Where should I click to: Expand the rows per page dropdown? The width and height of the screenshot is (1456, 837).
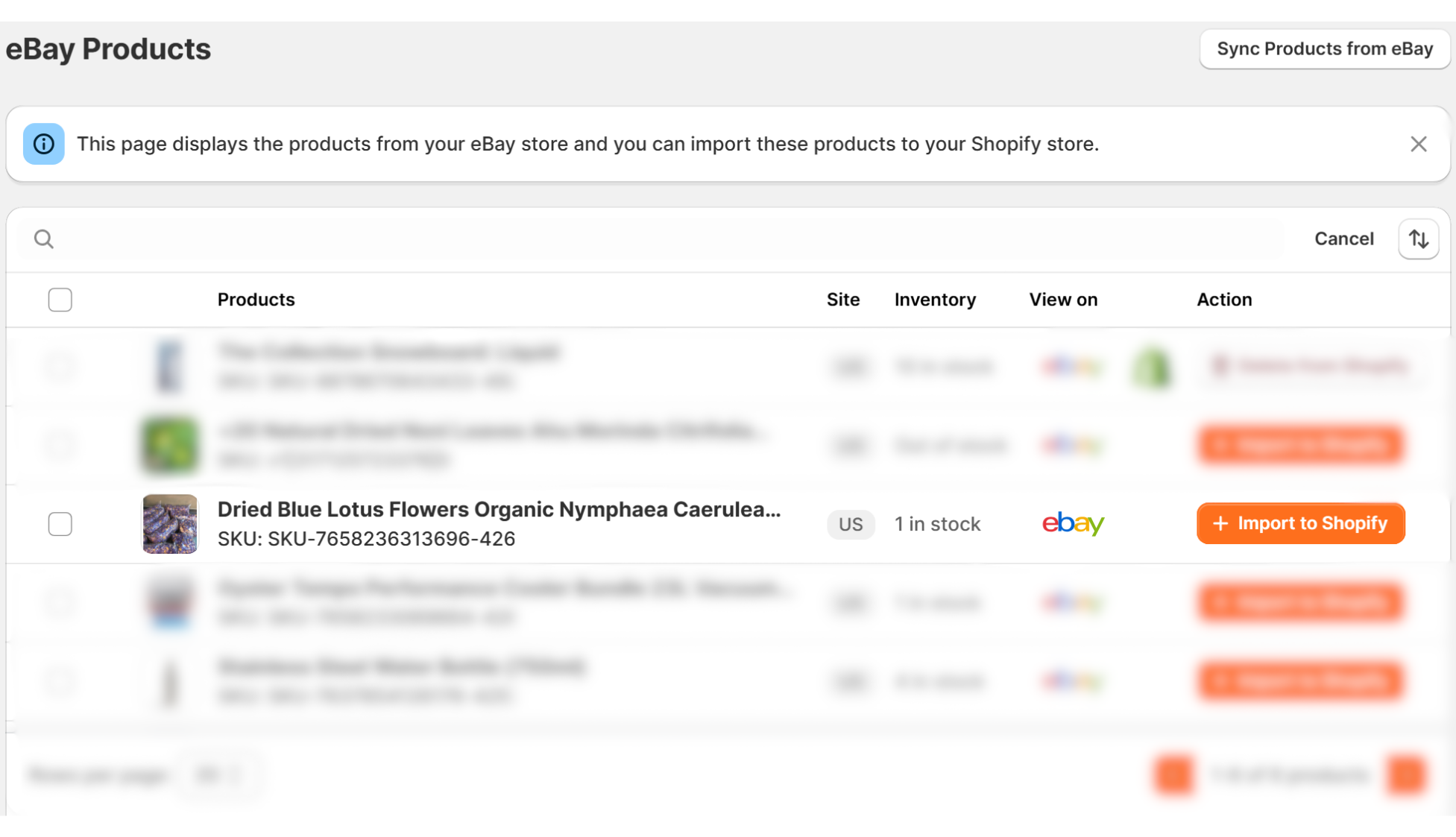point(218,775)
